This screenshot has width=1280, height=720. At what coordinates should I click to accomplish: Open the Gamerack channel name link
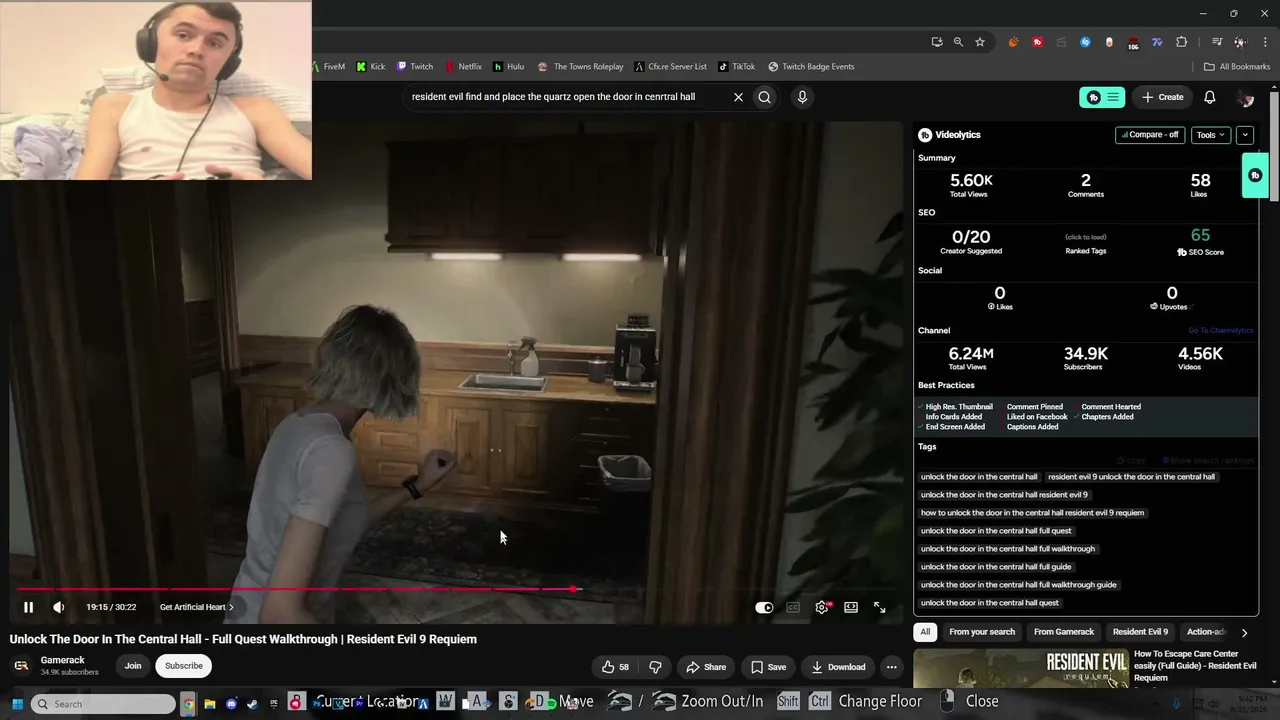[63, 660]
